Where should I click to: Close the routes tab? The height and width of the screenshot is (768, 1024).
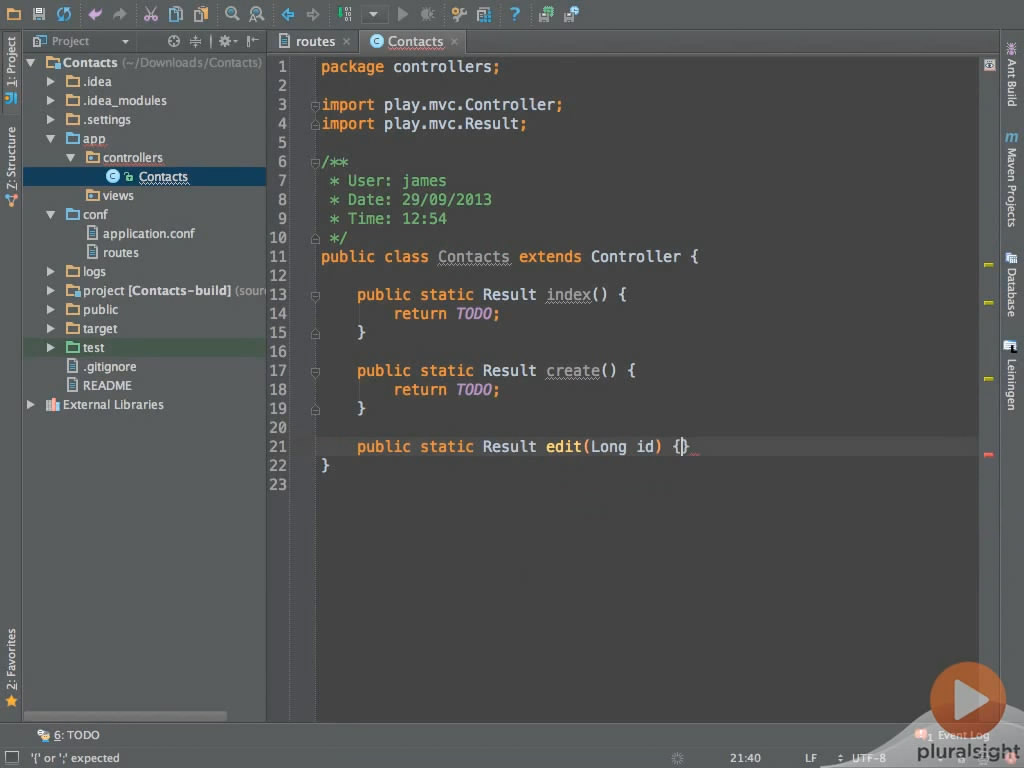tap(347, 41)
